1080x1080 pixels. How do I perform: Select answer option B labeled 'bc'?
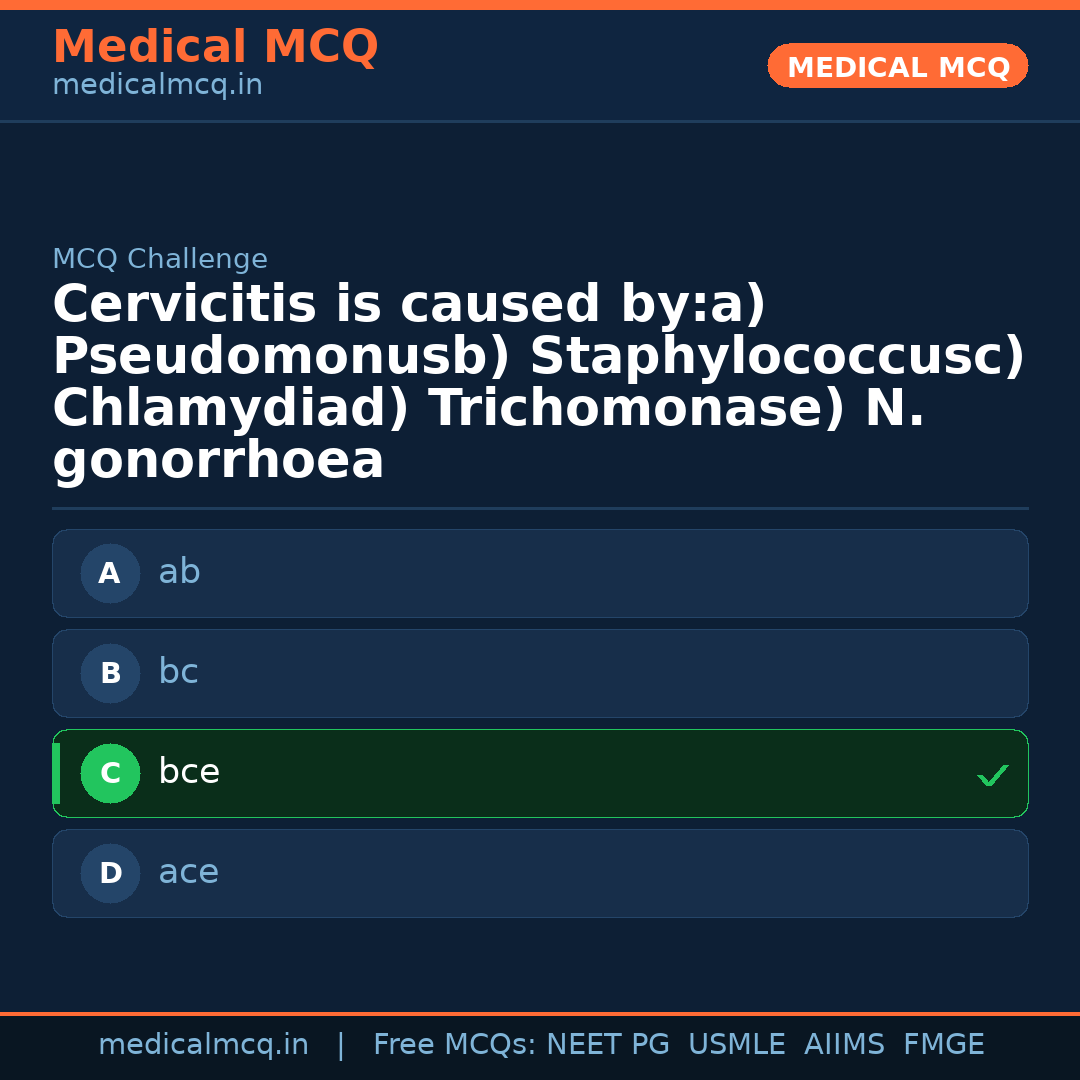[x=540, y=673]
